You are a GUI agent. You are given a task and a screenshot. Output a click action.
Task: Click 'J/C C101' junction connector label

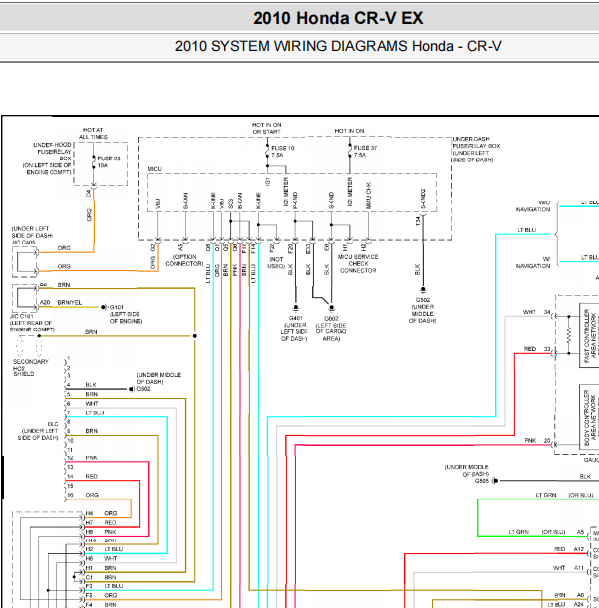coord(22,316)
